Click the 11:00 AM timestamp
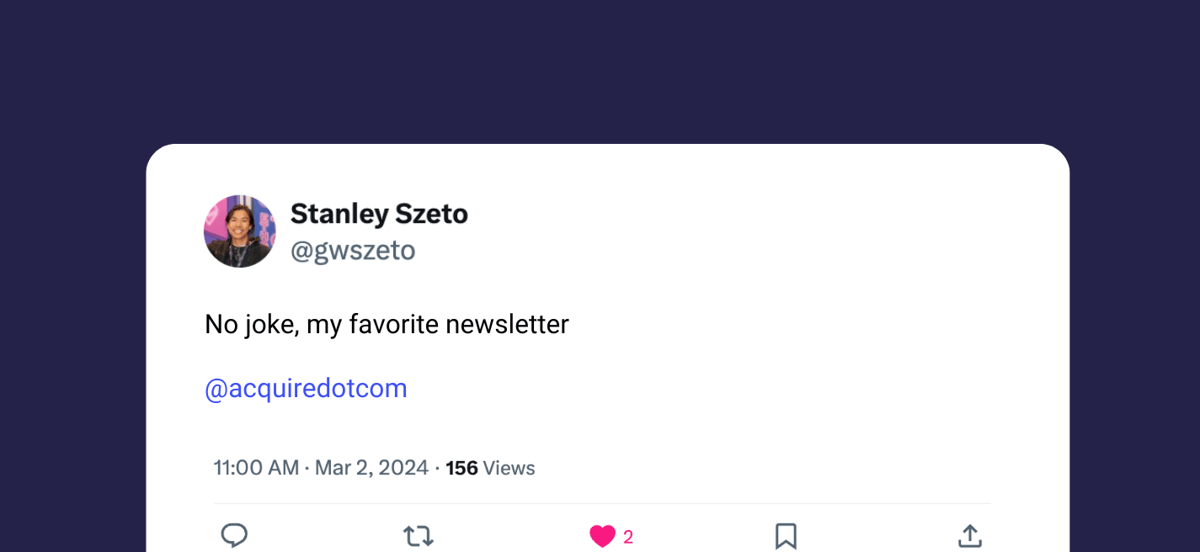 point(256,468)
